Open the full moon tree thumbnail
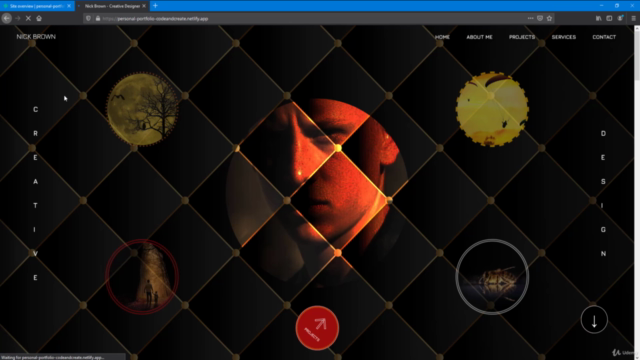The height and width of the screenshot is (360, 640). click(x=142, y=109)
